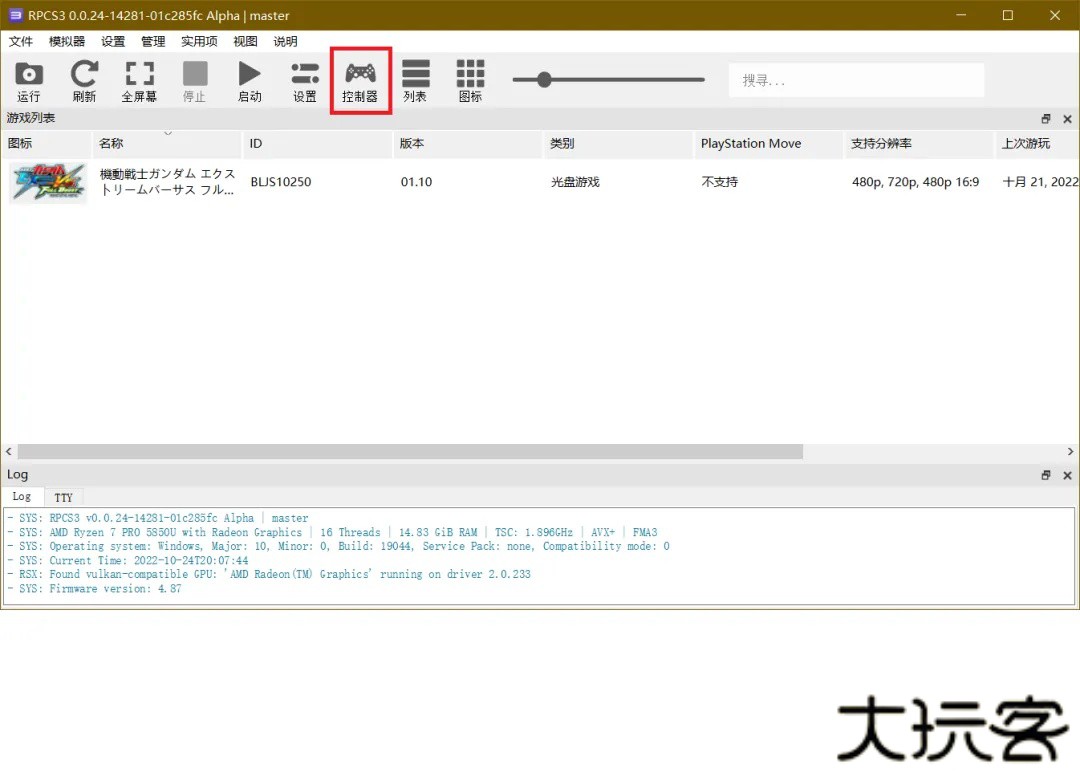Viewport: 1080px width, 781px height.
Task: Switch to the TTY tab
Action: 63,497
